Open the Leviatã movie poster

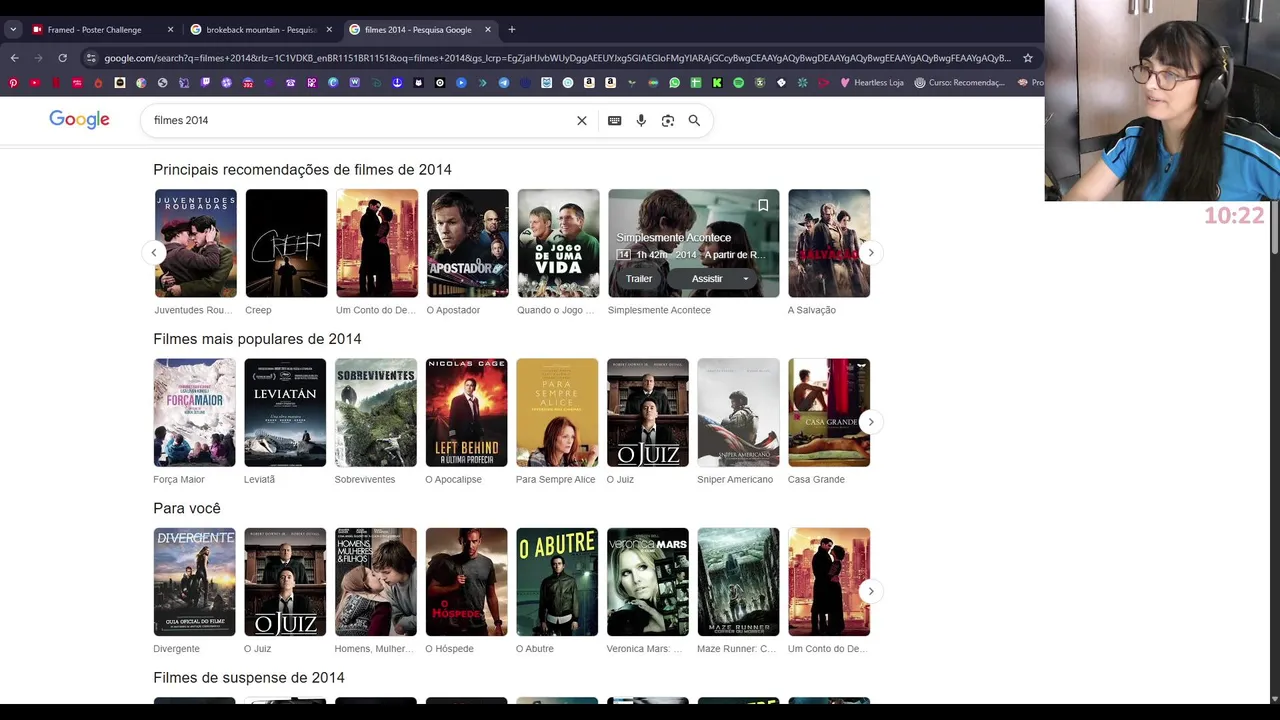[285, 412]
